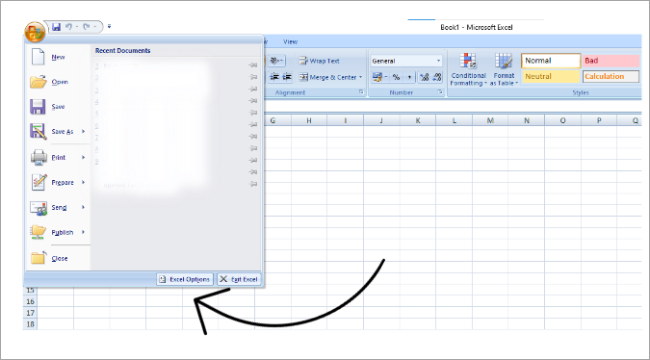The height and width of the screenshot is (360, 650).
Task: Click Increase Decimal icon
Action: coord(424,77)
